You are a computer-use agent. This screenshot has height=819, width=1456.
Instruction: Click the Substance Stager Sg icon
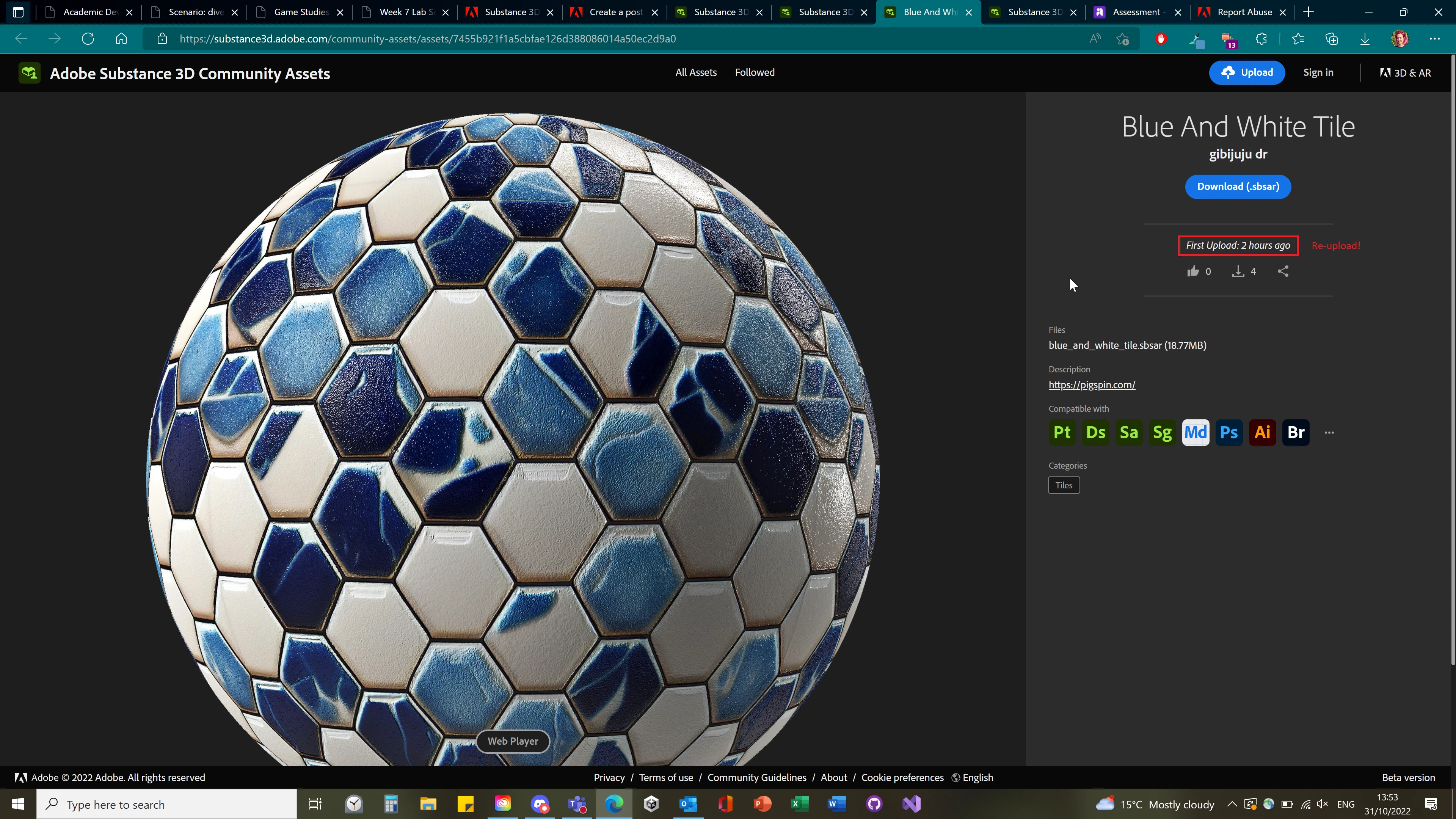(1162, 432)
